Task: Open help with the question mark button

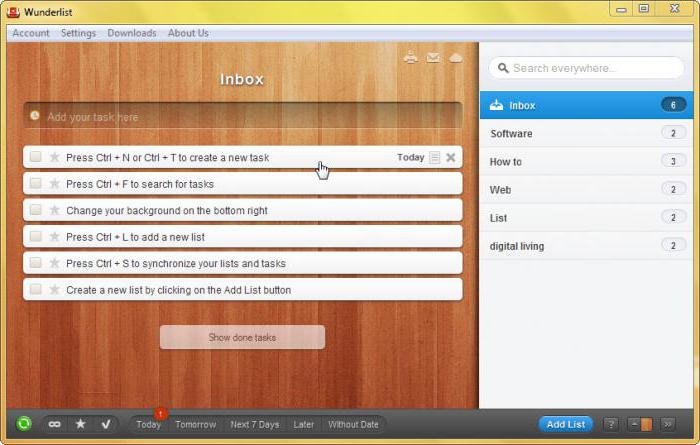Action: (x=611, y=424)
